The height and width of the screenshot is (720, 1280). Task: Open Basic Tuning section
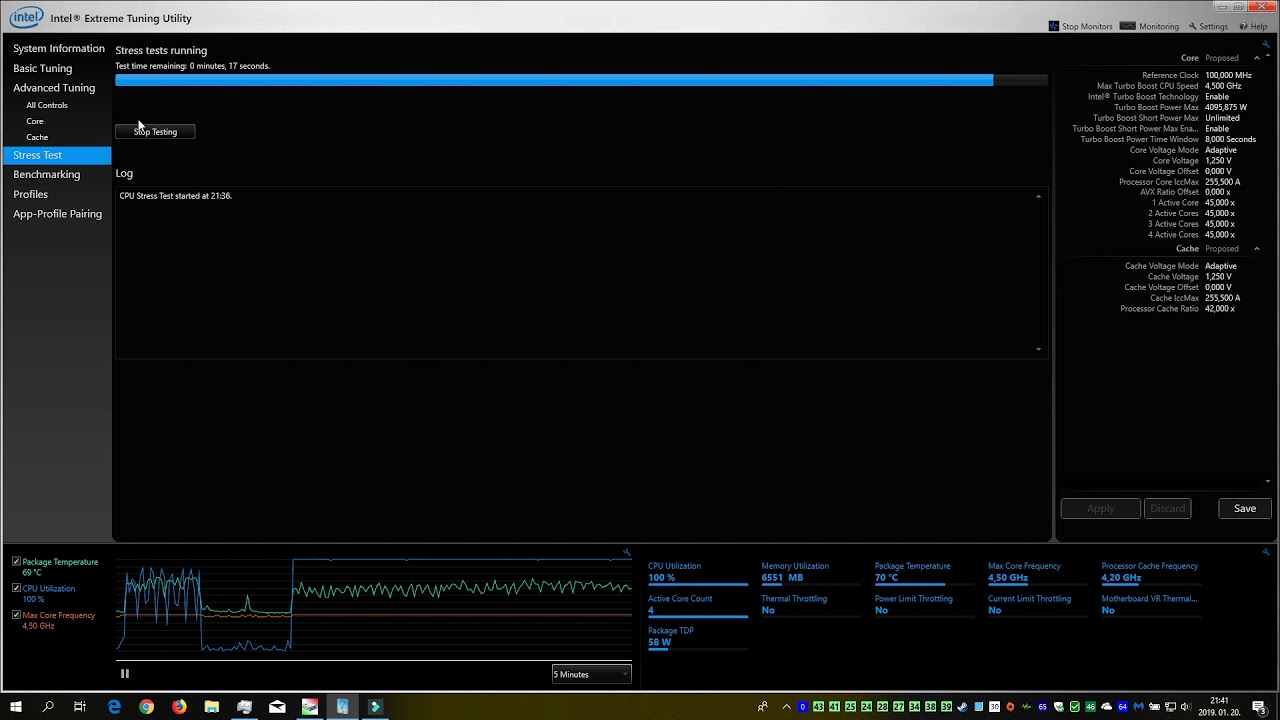tap(43, 68)
